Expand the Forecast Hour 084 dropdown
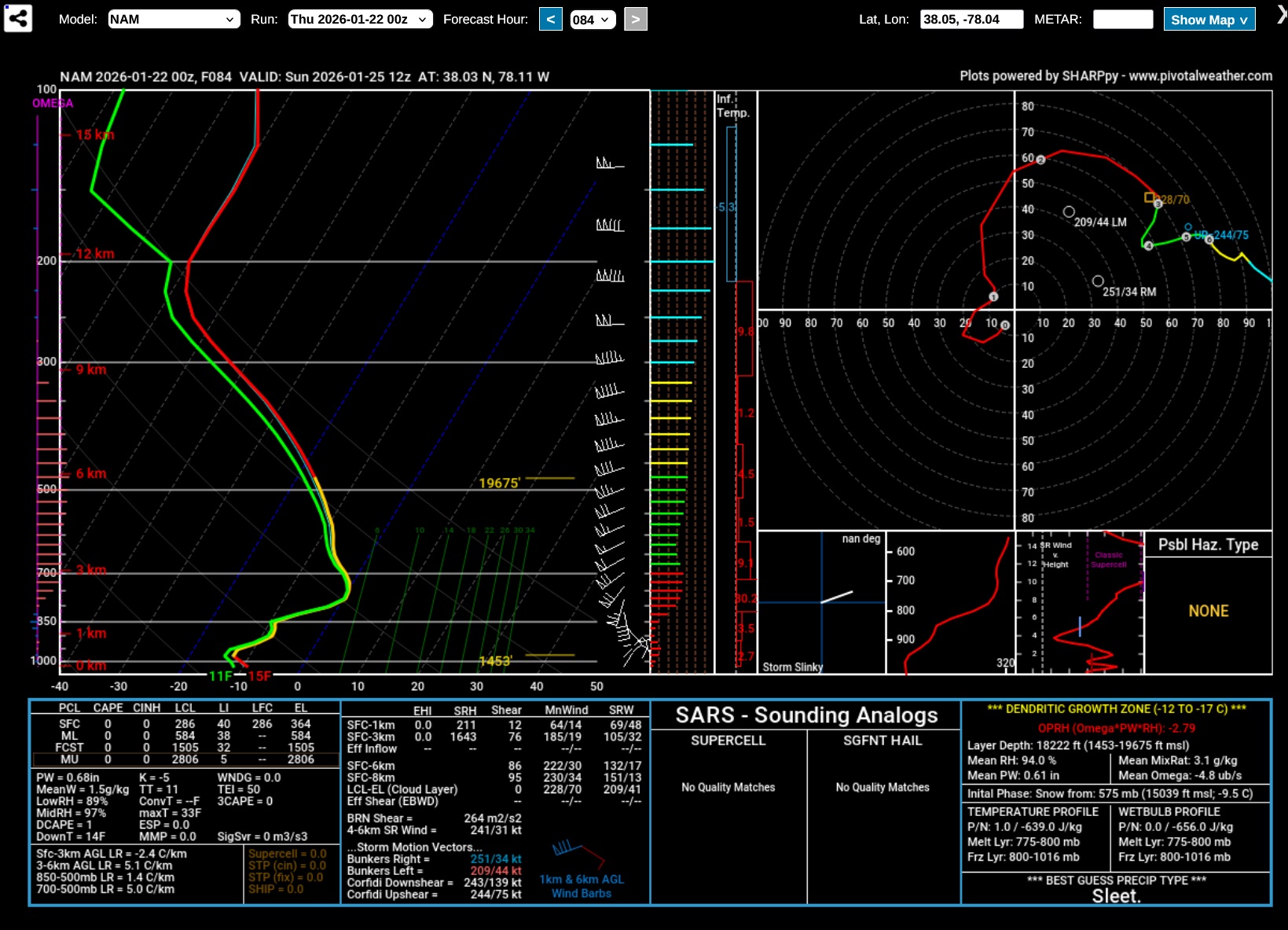Screen dimensions: 1288x930 pyautogui.click(x=592, y=20)
